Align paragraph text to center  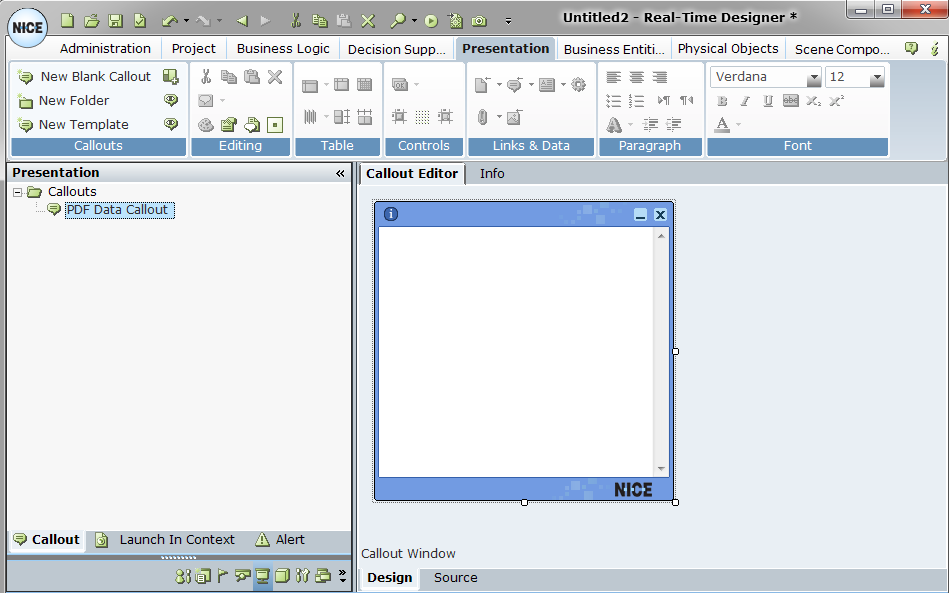(x=636, y=77)
